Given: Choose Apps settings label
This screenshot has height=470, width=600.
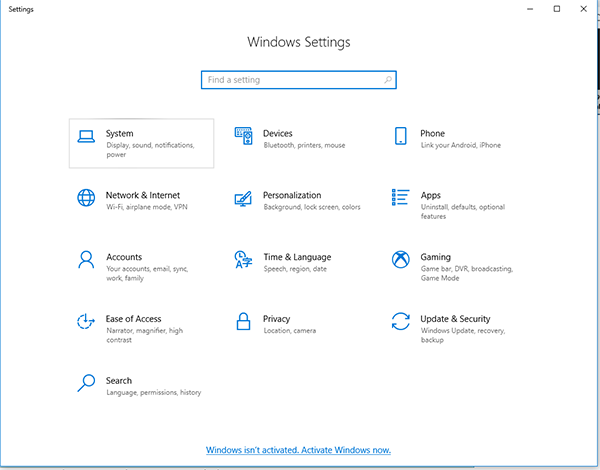Looking at the screenshot, I should 430,196.
